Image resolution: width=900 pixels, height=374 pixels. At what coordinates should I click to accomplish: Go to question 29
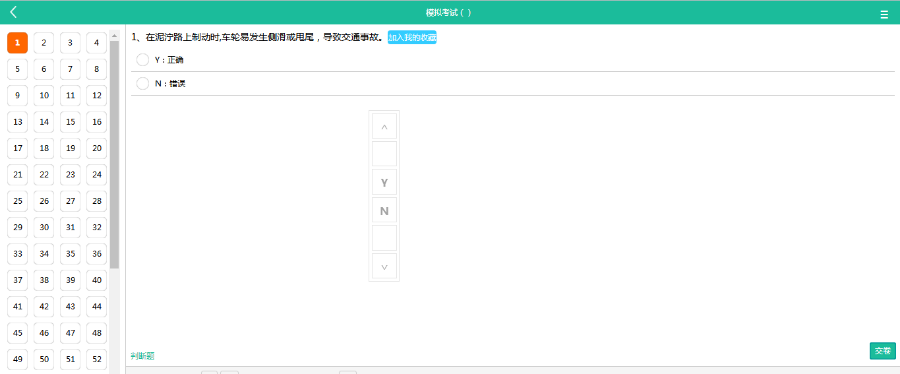[x=17, y=228]
